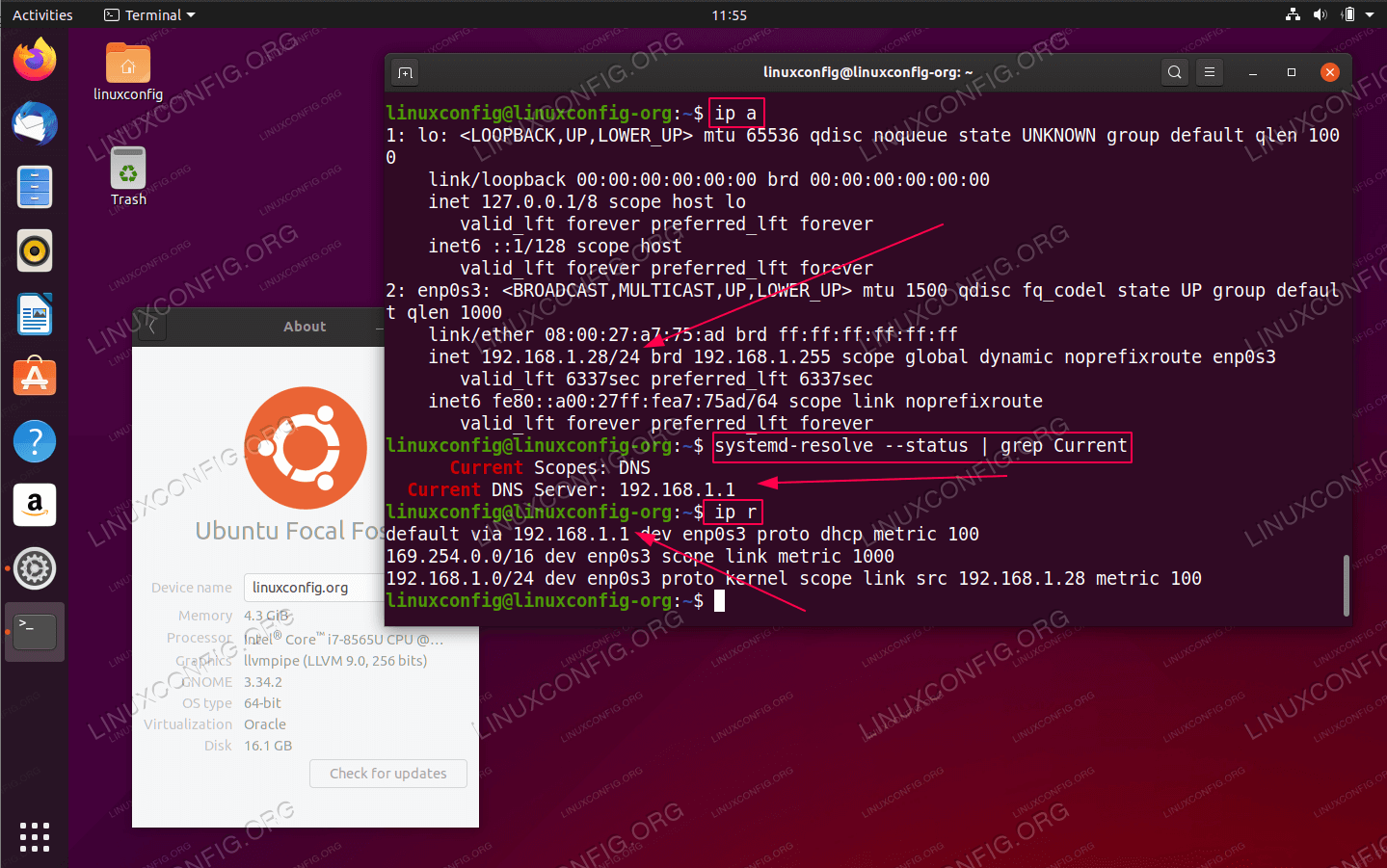Open the Terminal app menu in top bar
This screenshot has width=1387, height=868.
pyautogui.click(x=149, y=15)
